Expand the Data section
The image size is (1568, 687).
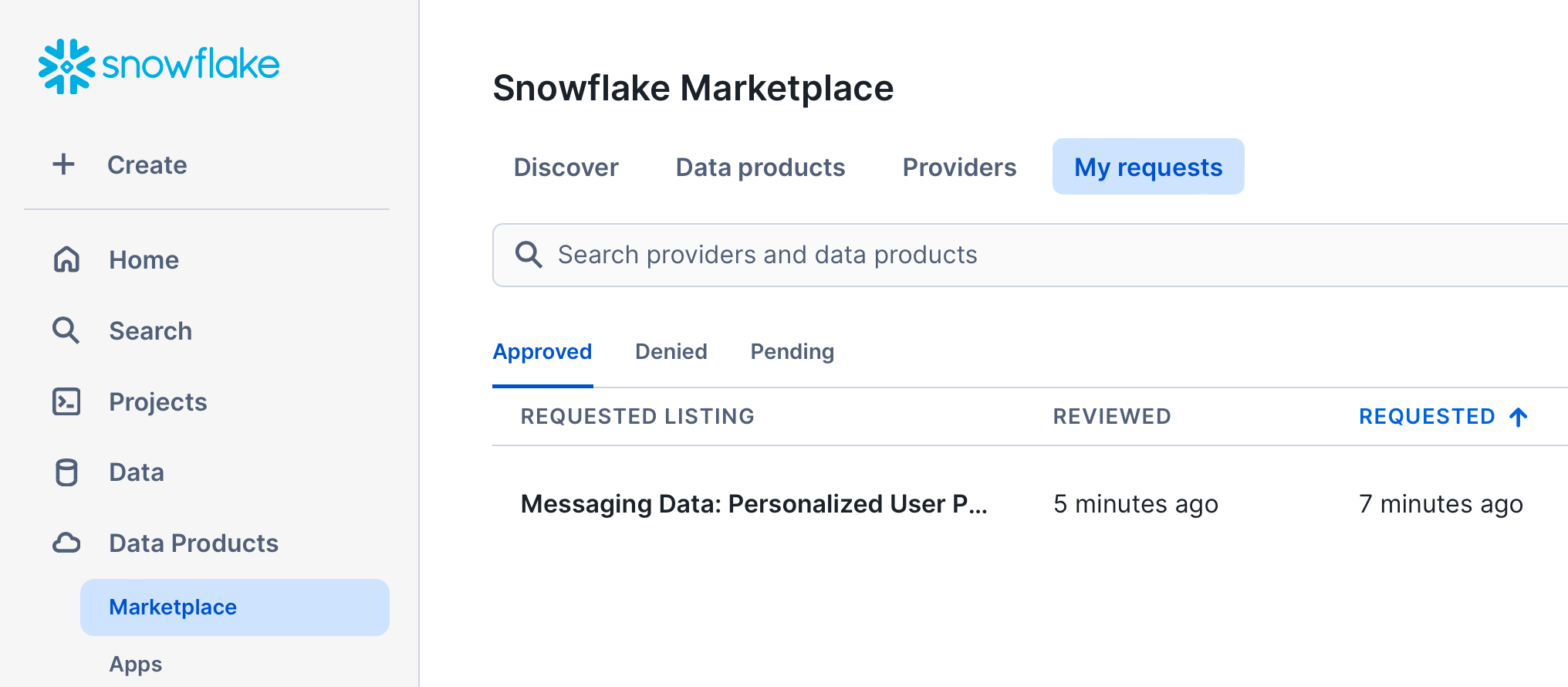136,472
